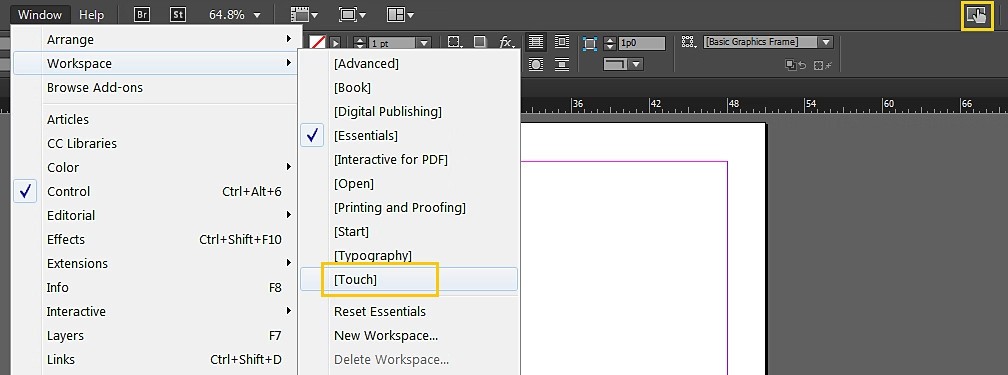The image size is (1008, 375).
Task: Click the 1p0 corner size field
Action: [x=641, y=43]
